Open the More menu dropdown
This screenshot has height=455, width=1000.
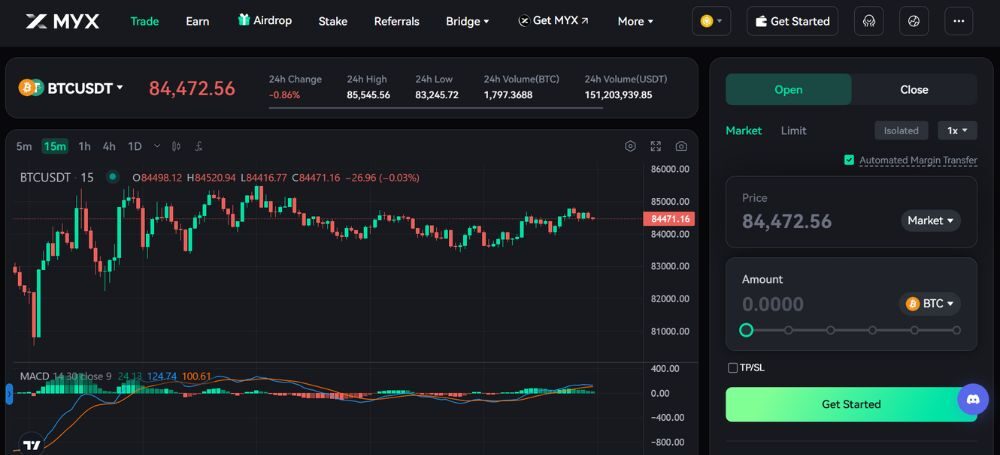point(635,21)
